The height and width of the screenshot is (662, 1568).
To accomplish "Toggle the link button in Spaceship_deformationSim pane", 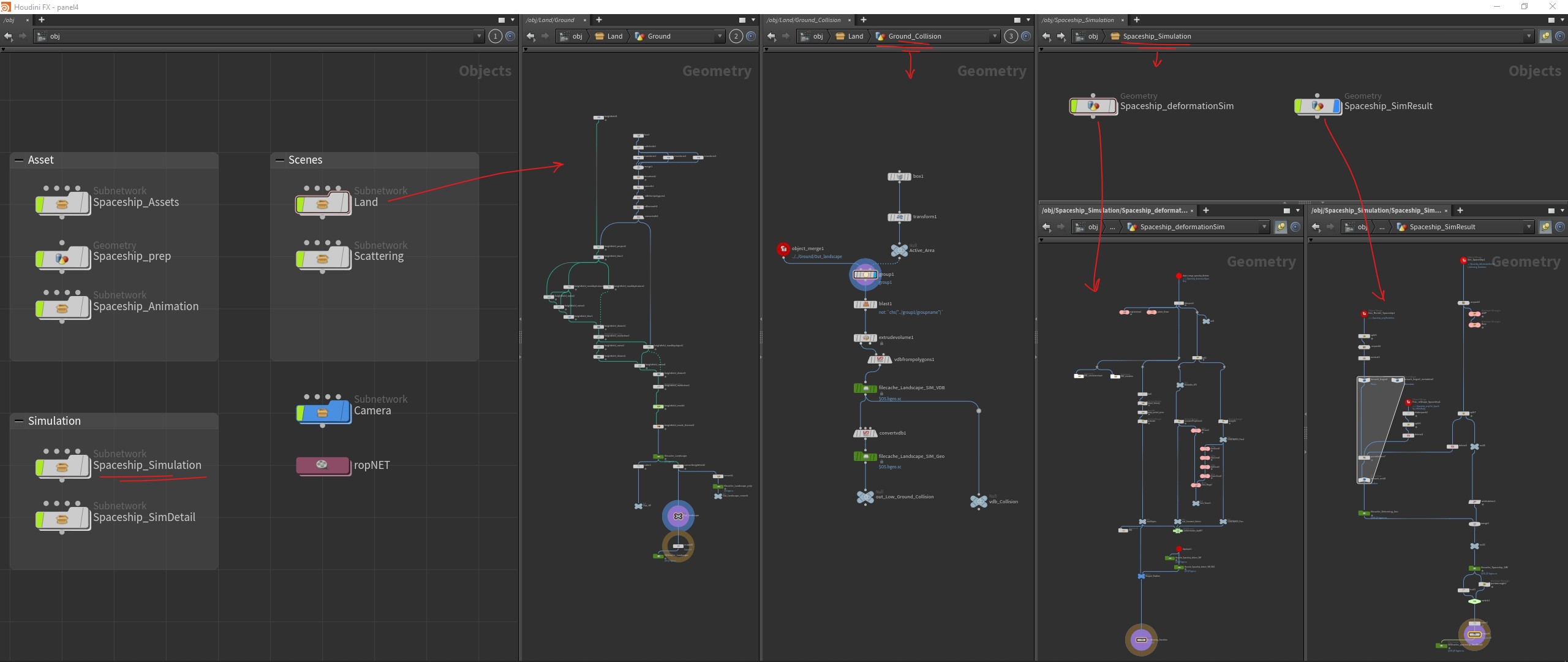I will click(x=1281, y=227).
